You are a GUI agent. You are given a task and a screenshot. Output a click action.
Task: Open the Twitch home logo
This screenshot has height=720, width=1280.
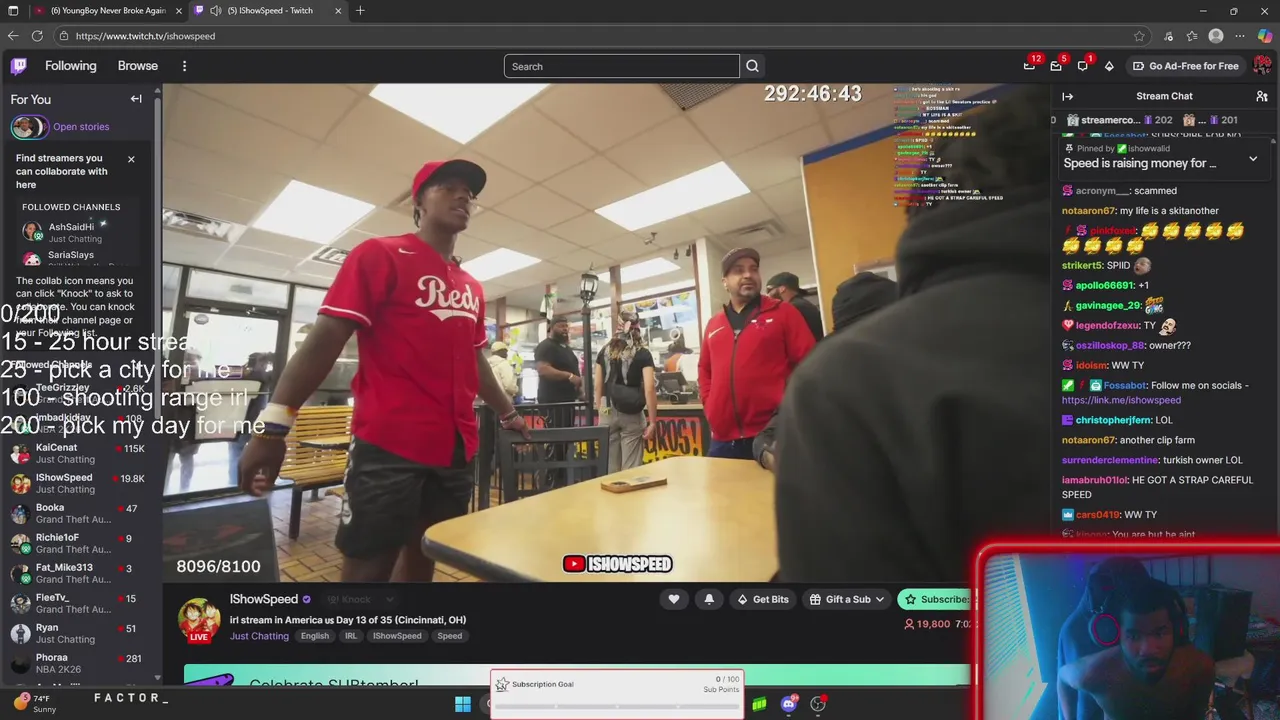pyautogui.click(x=18, y=66)
